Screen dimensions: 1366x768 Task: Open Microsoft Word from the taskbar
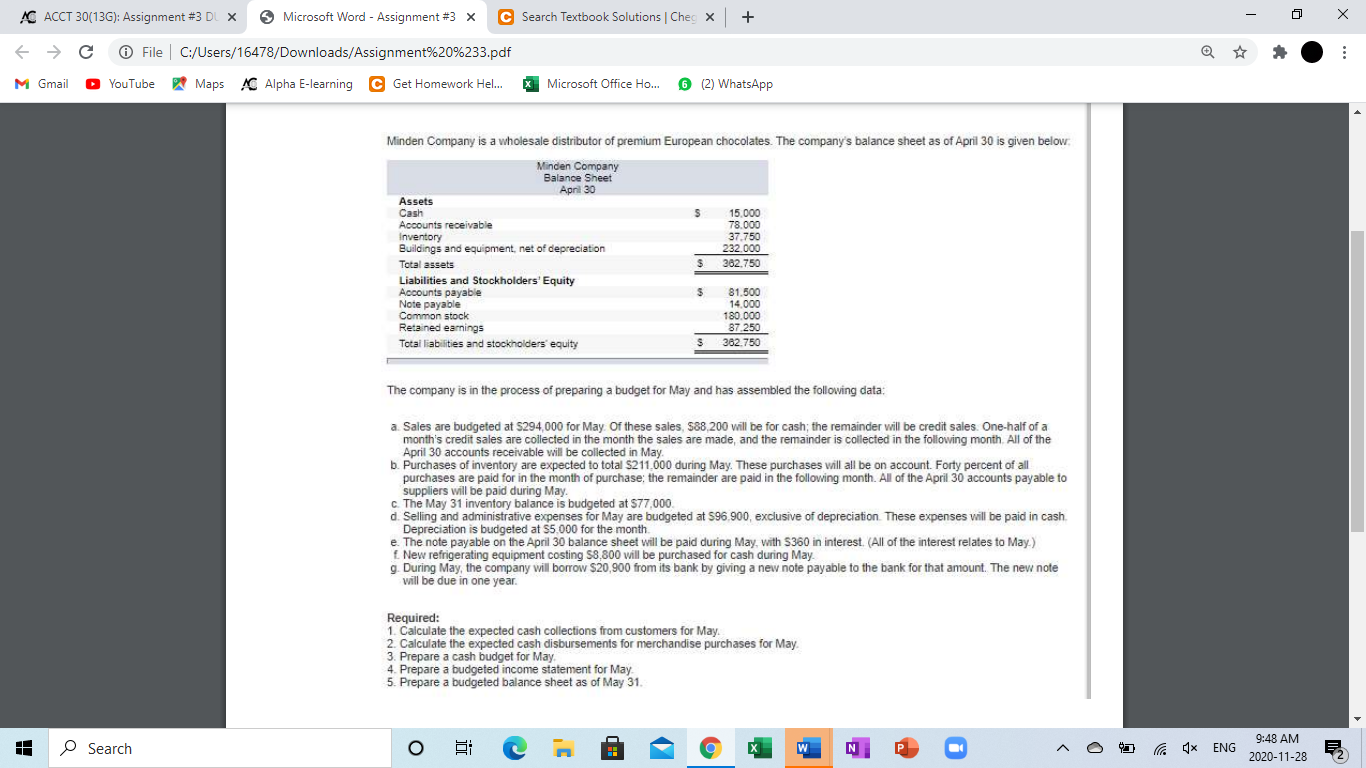click(x=808, y=747)
